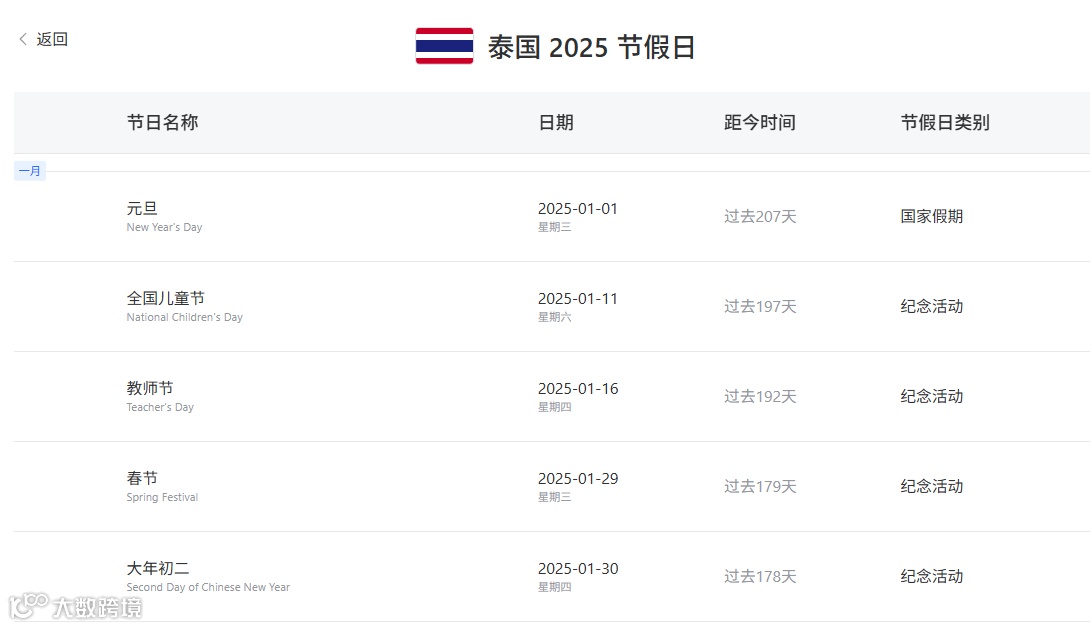Viewport: 1090px width, 627px height.
Task: Click the date 2025-01-01
Action: (x=578, y=208)
